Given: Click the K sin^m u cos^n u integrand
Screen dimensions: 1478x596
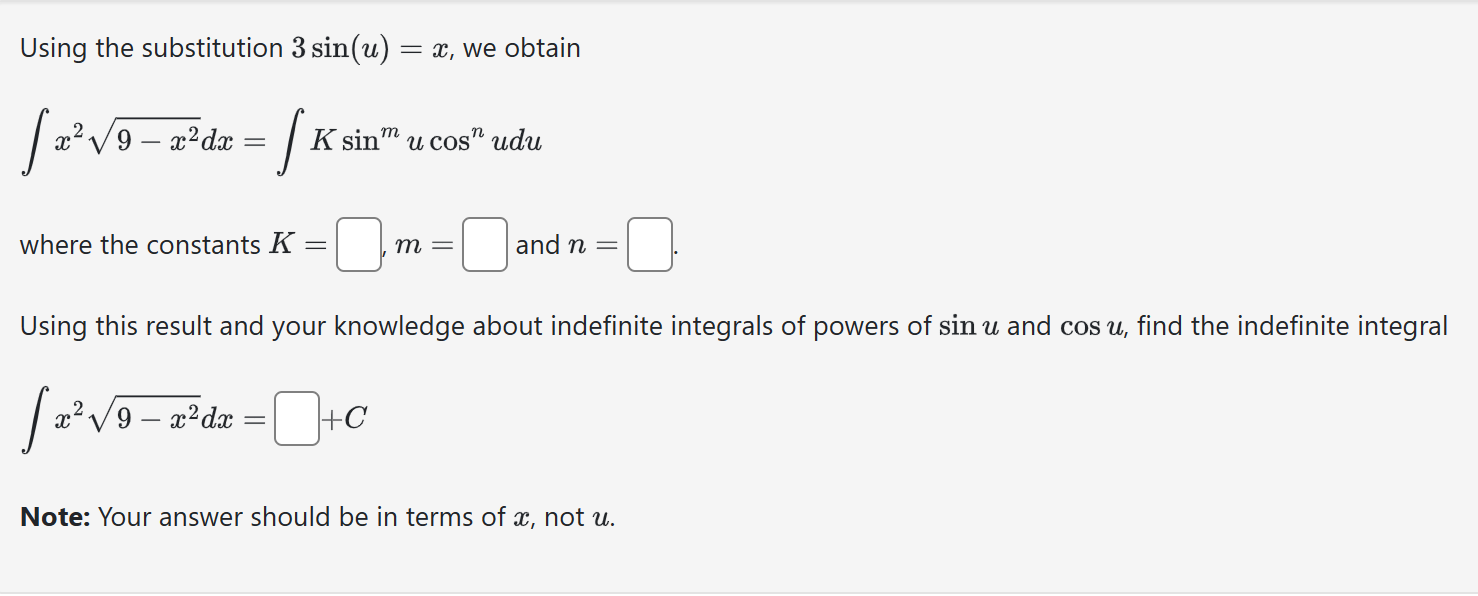Looking at the screenshot, I should point(425,140).
